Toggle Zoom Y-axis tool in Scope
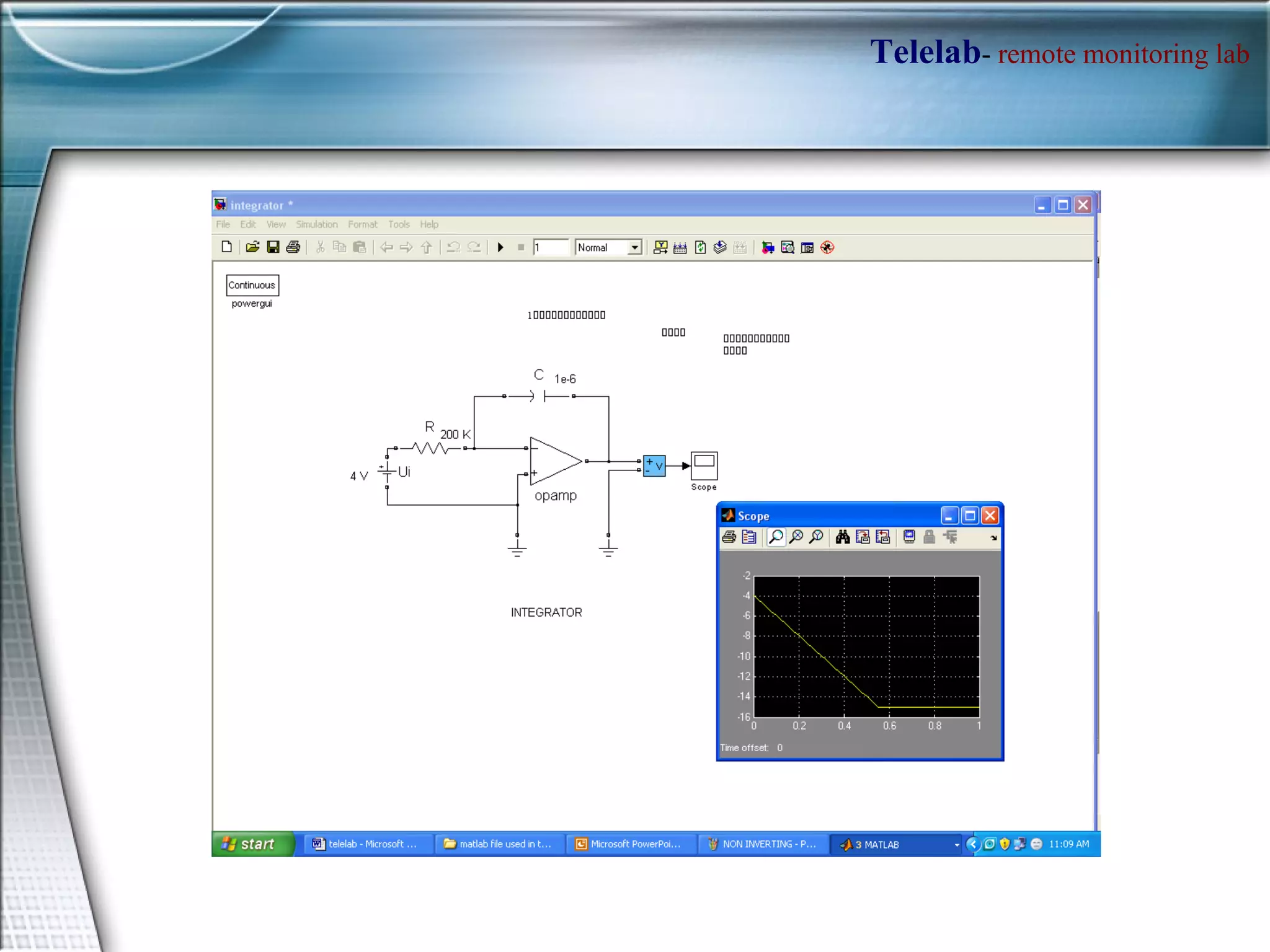1270x952 pixels. (817, 537)
